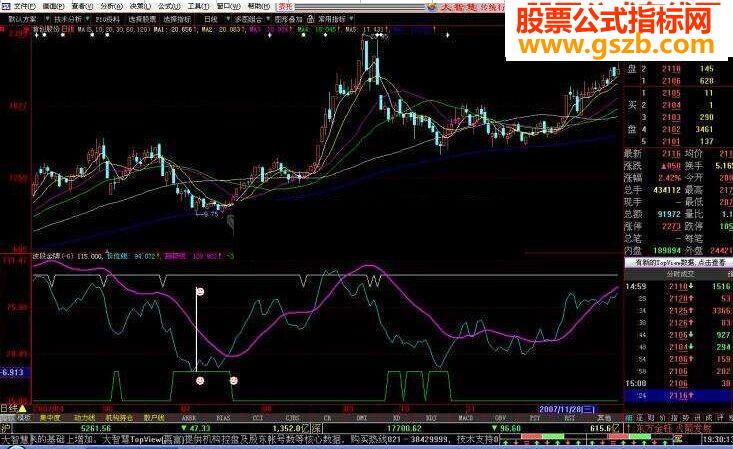Select the CR indicator tab

click(327, 418)
